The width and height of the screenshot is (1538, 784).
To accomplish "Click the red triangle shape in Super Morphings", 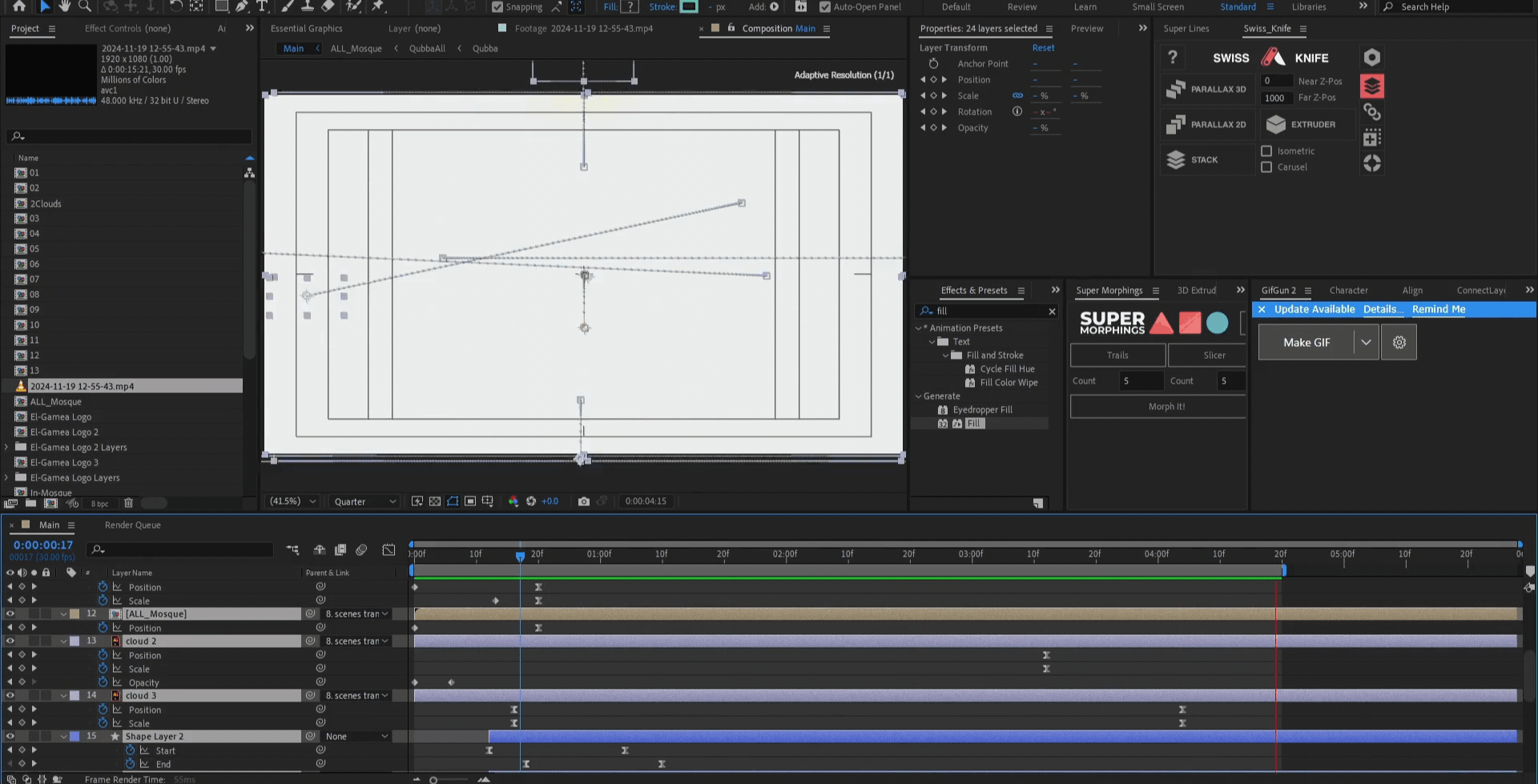I will (1162, 323).
